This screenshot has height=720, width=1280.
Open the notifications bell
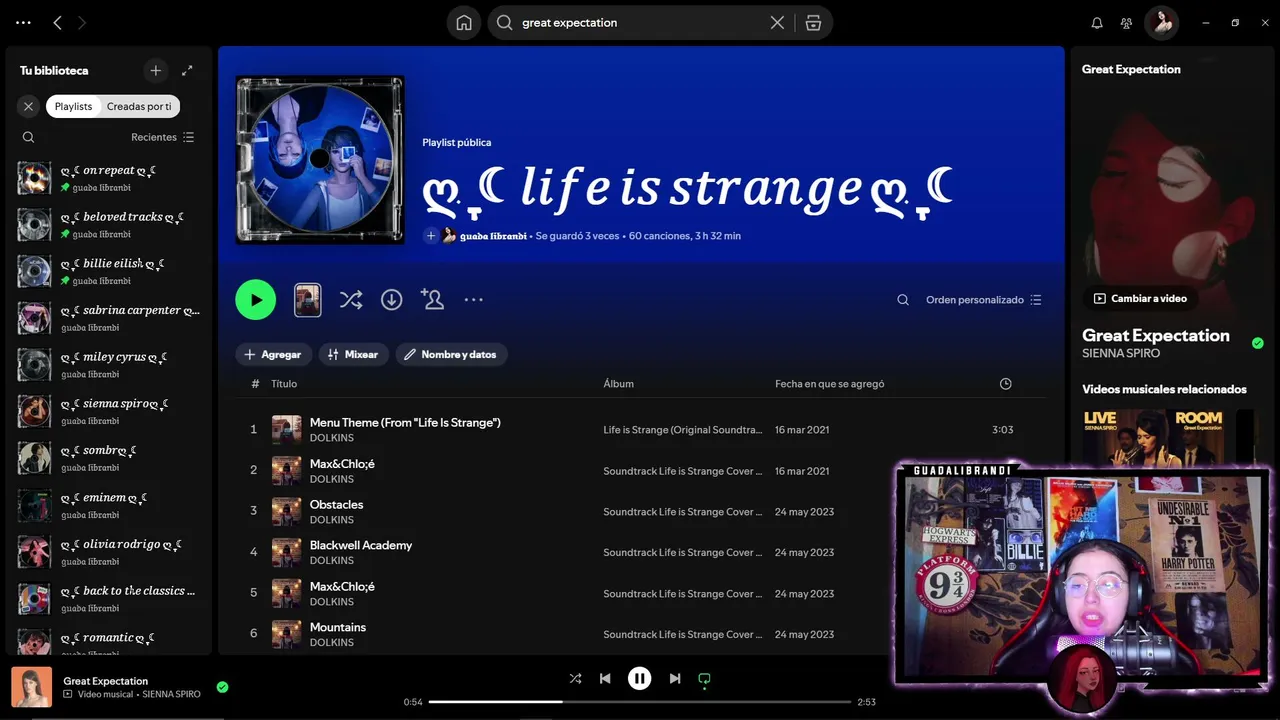(x=1096, y=22)
